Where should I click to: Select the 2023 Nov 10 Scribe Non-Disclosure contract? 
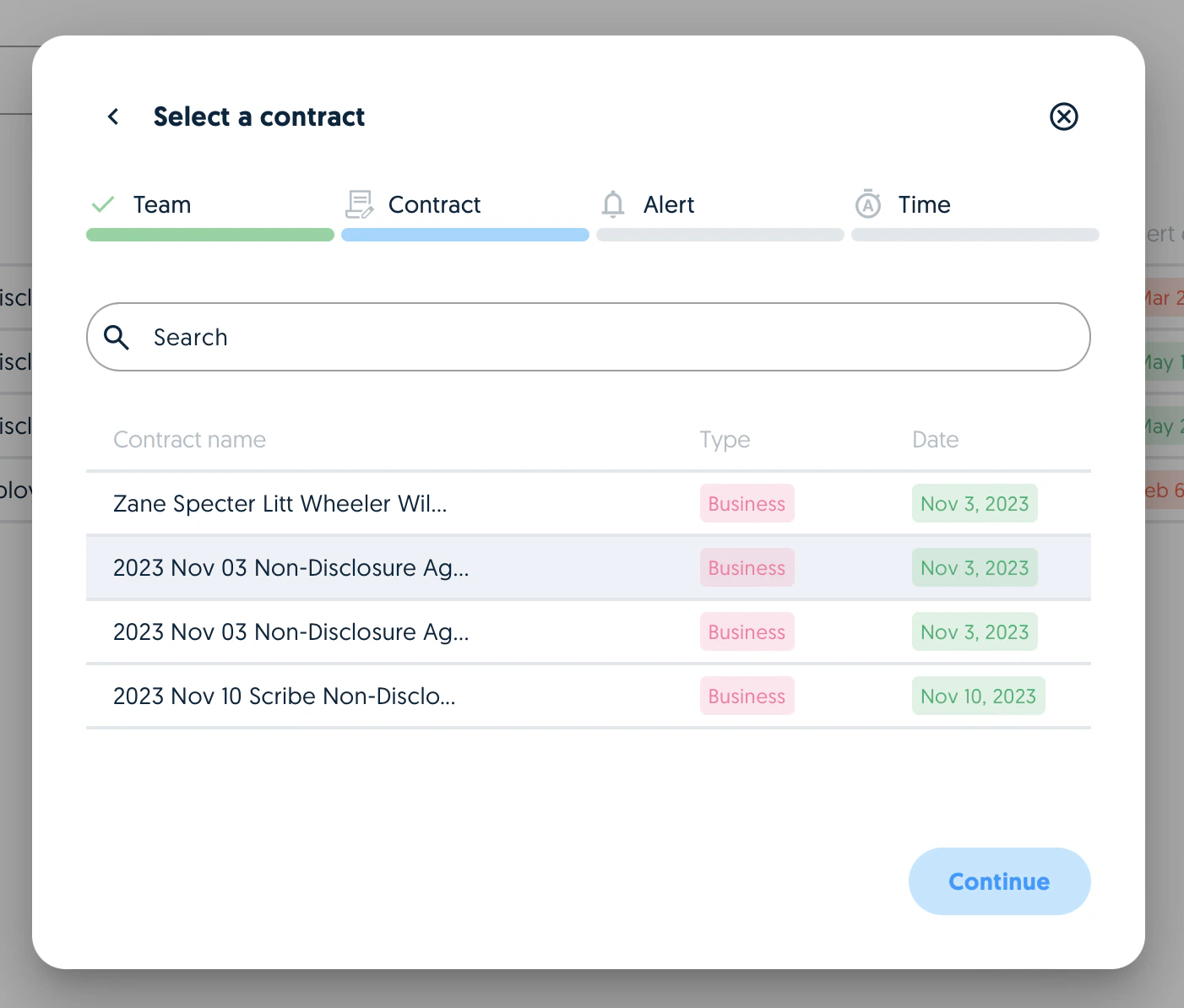pyautogui.click(x=589, y=696)
